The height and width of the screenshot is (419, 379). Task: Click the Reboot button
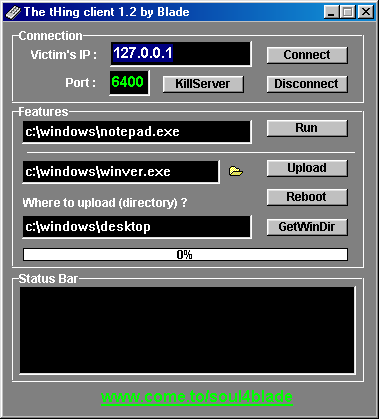tap(307, 197)
